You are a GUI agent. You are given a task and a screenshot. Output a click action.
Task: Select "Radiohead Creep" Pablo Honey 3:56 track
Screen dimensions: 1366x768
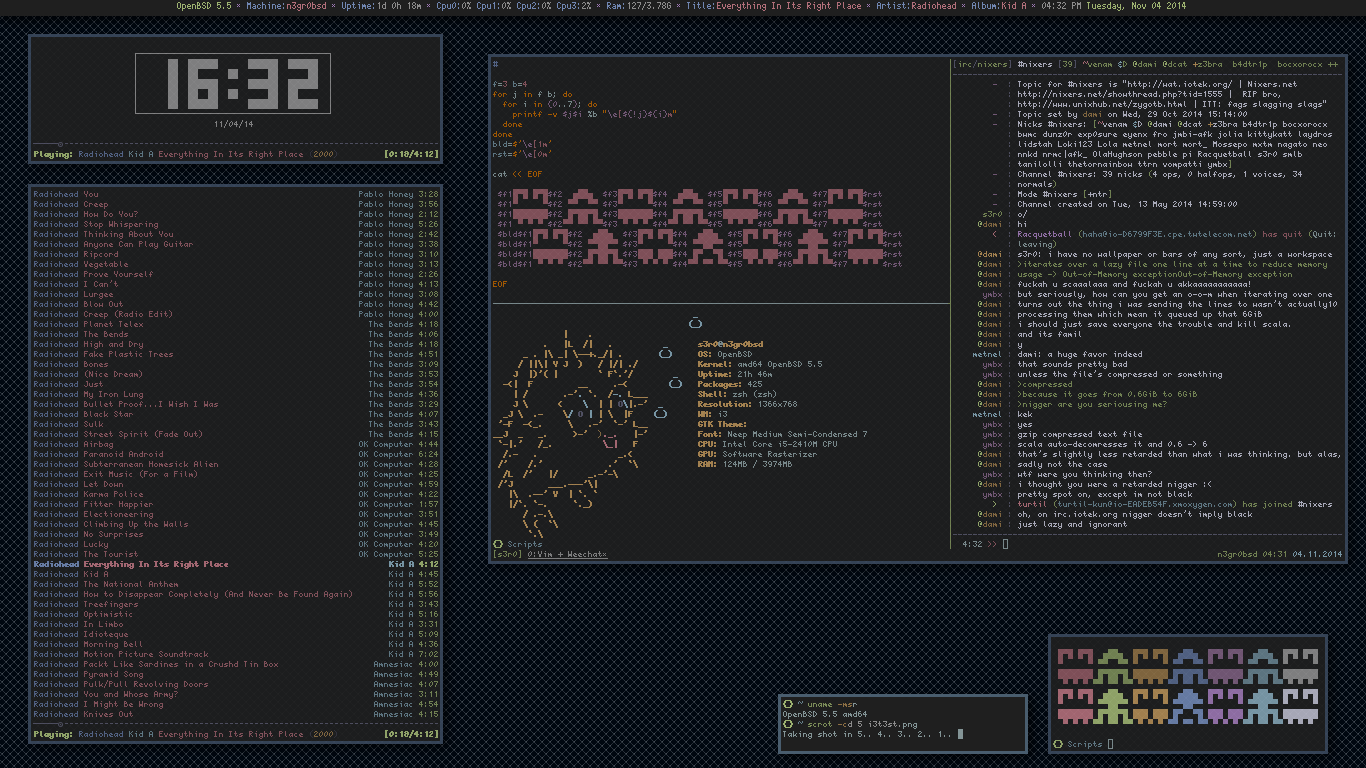(x=235, y=204)
